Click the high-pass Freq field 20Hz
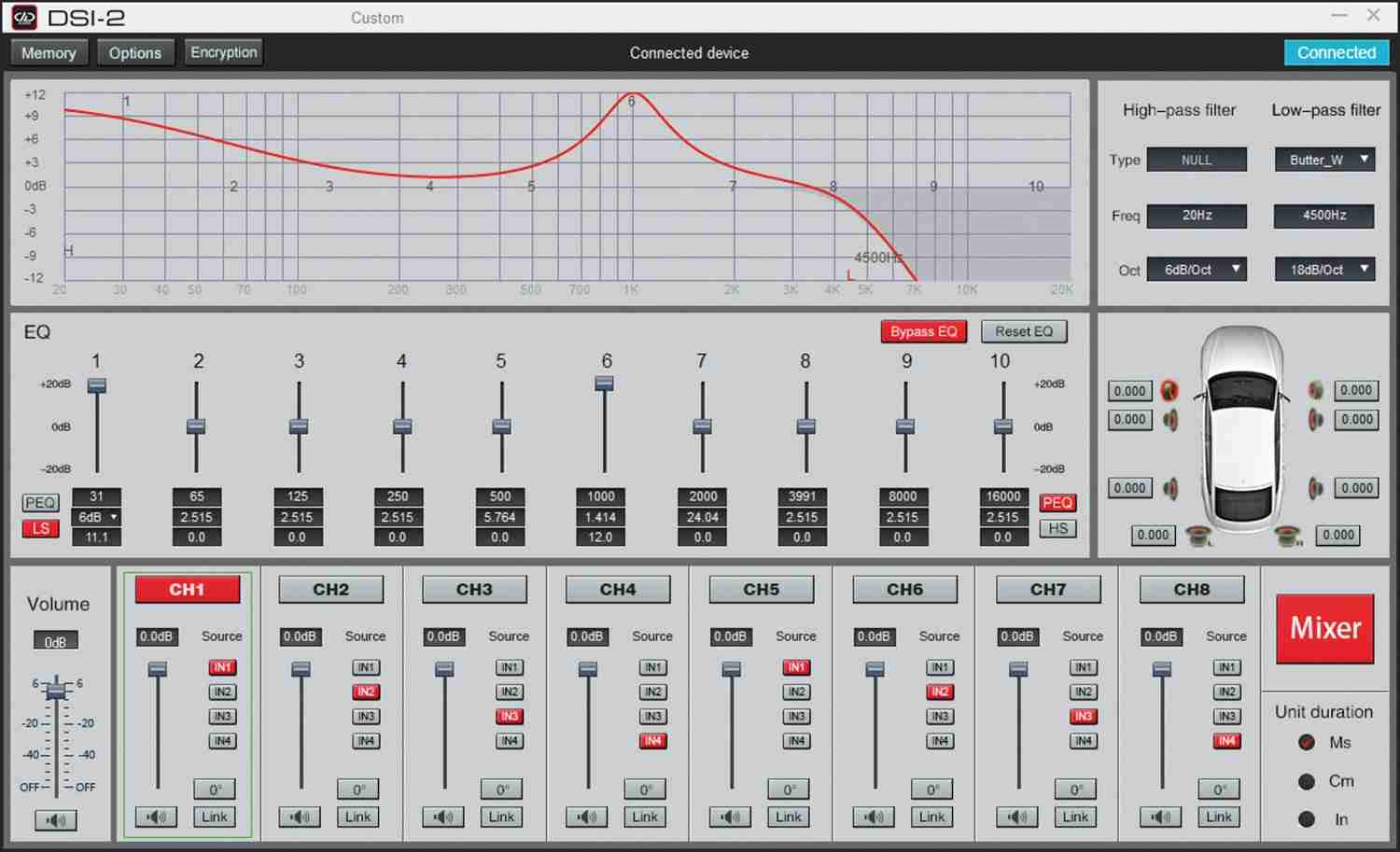This screenshot has height=852, width=1400. coord(1197,216)
